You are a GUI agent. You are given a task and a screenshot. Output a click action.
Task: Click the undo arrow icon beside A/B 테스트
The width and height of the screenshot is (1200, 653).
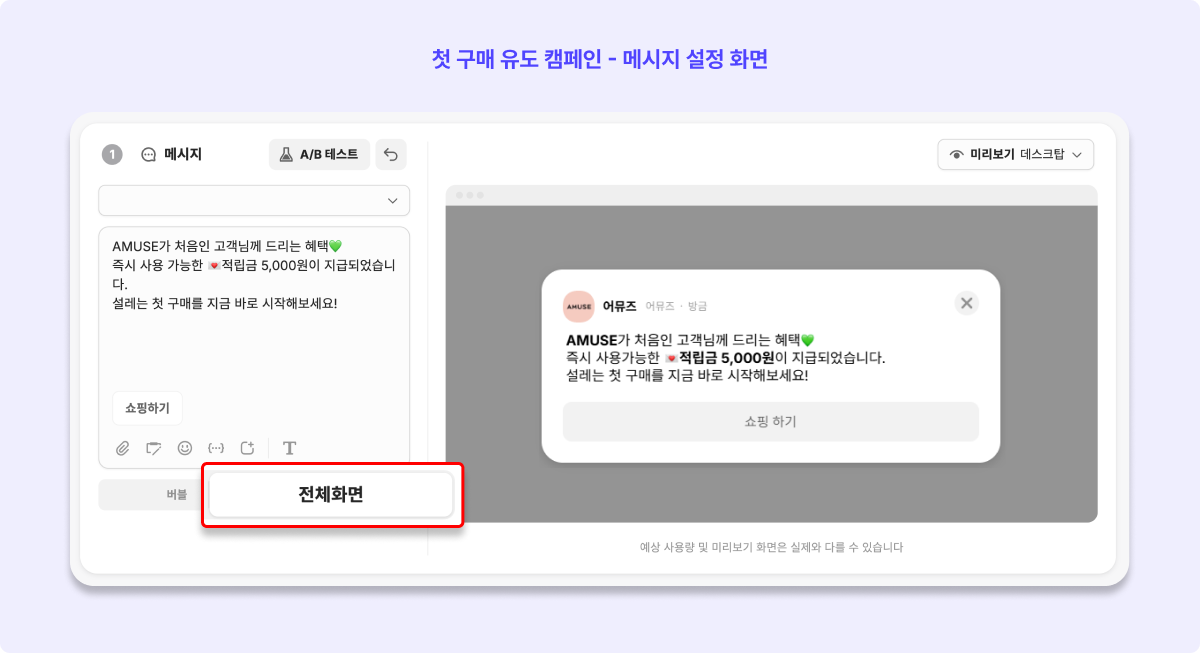pos(391,155)
